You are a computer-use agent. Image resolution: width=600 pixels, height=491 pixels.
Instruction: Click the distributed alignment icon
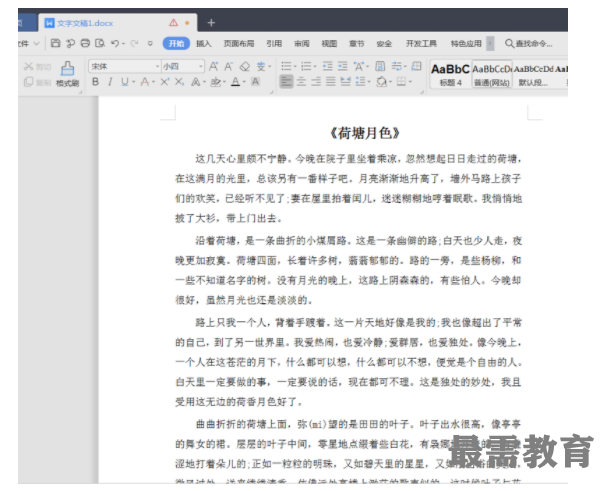pyautogui.click(x=346, y=82)
